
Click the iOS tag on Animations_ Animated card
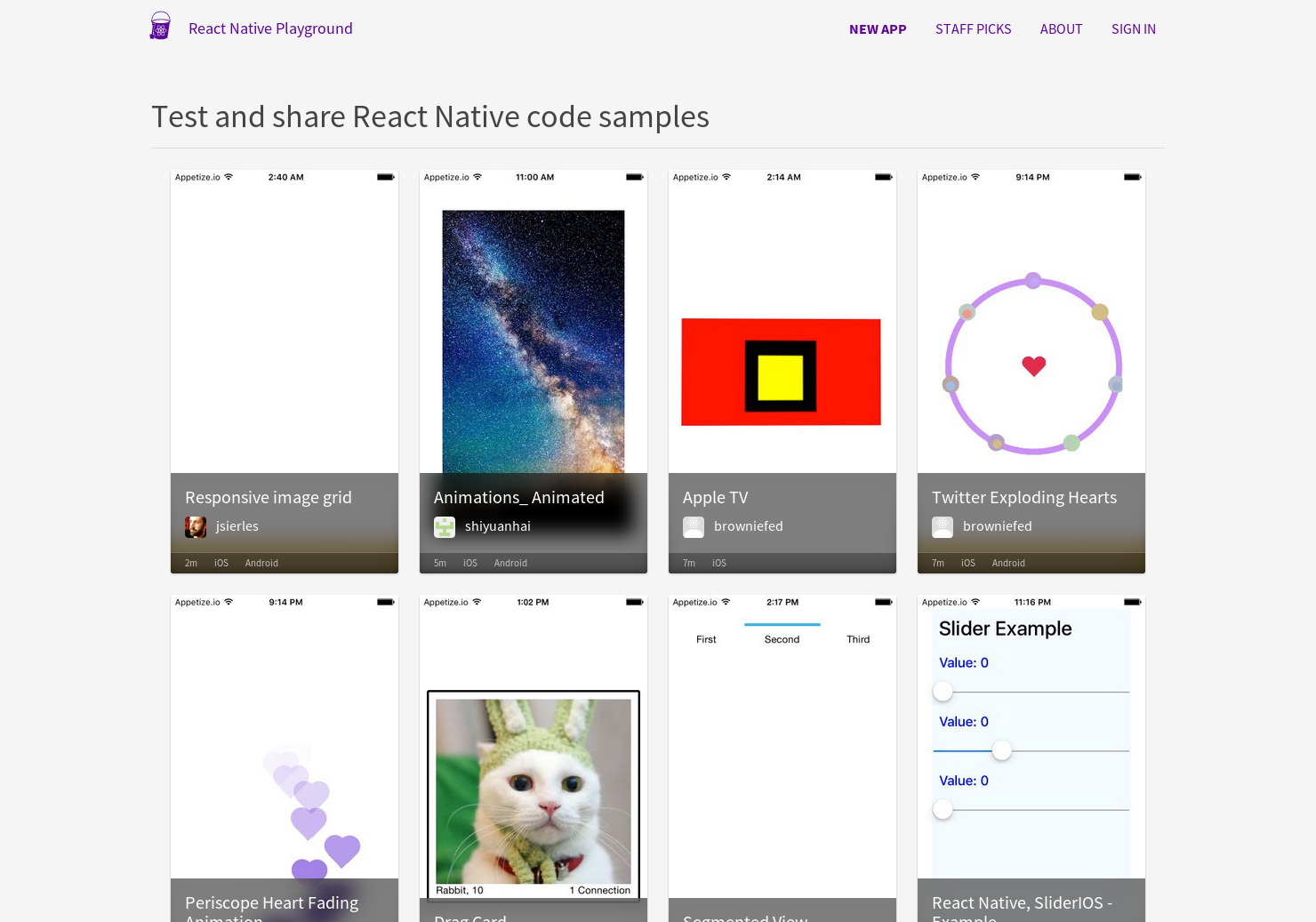[x=469, y=563]
